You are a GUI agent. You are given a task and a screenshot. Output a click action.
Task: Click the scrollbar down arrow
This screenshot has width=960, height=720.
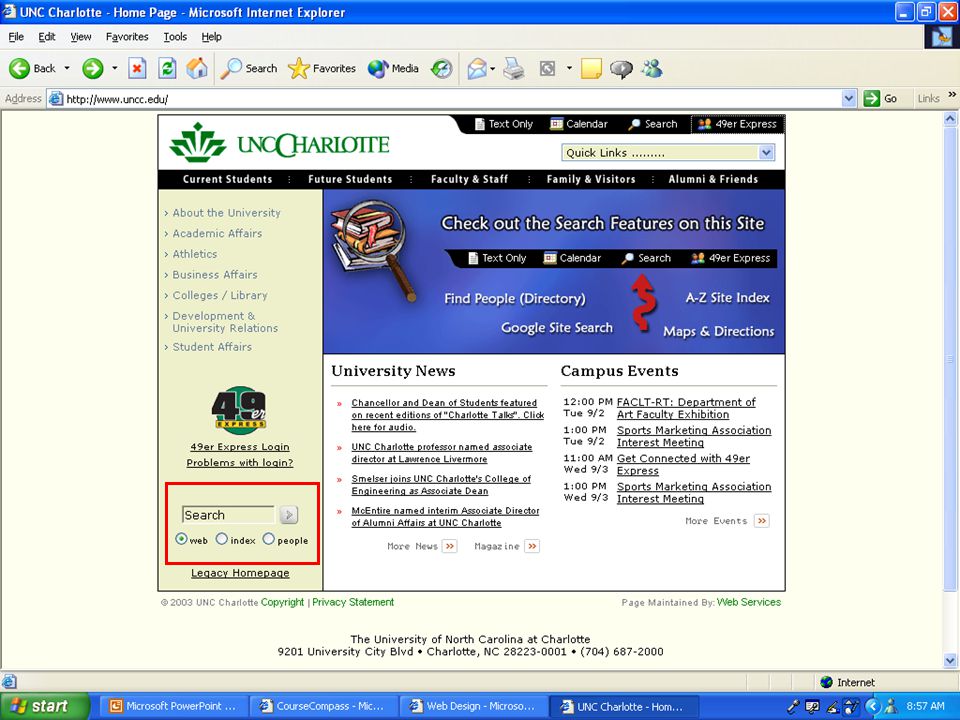[x=950, y=661]
